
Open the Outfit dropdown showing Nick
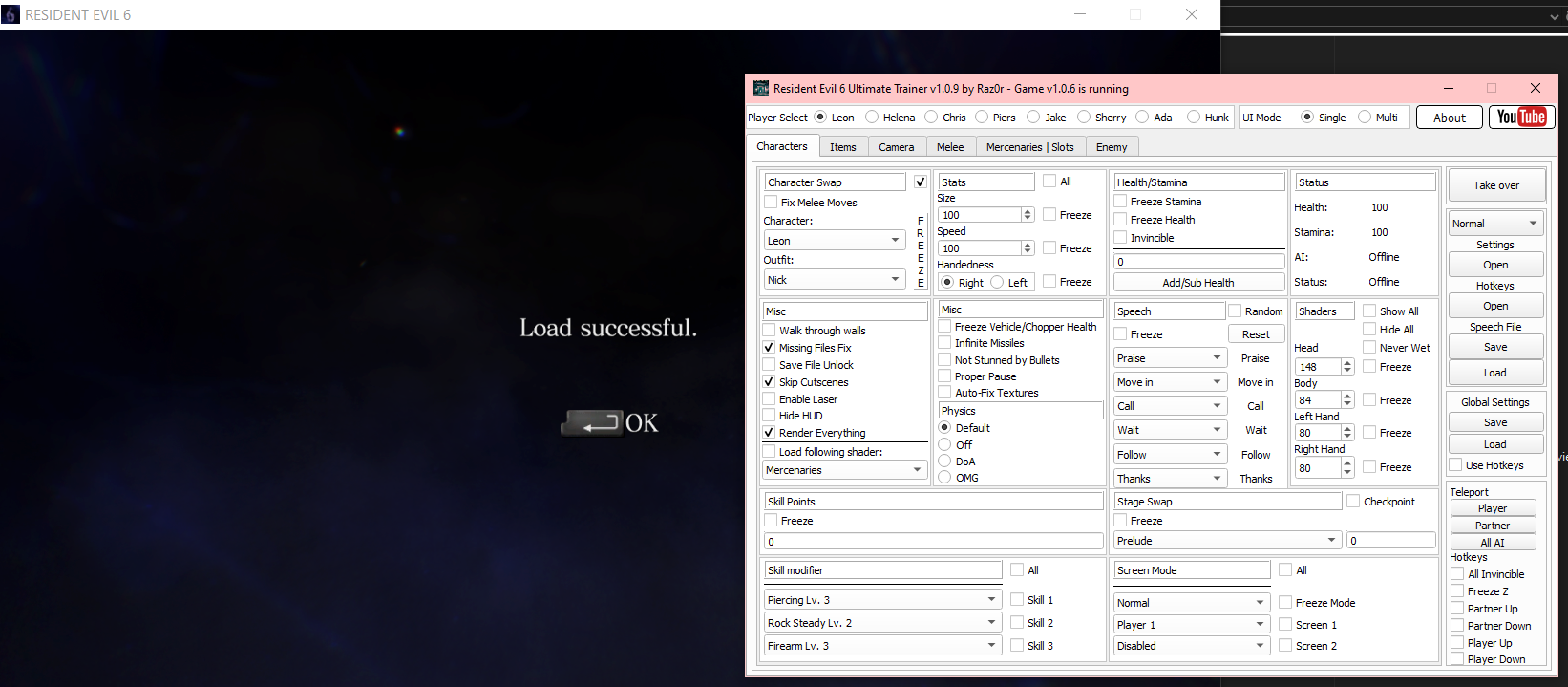coord(834,280)
